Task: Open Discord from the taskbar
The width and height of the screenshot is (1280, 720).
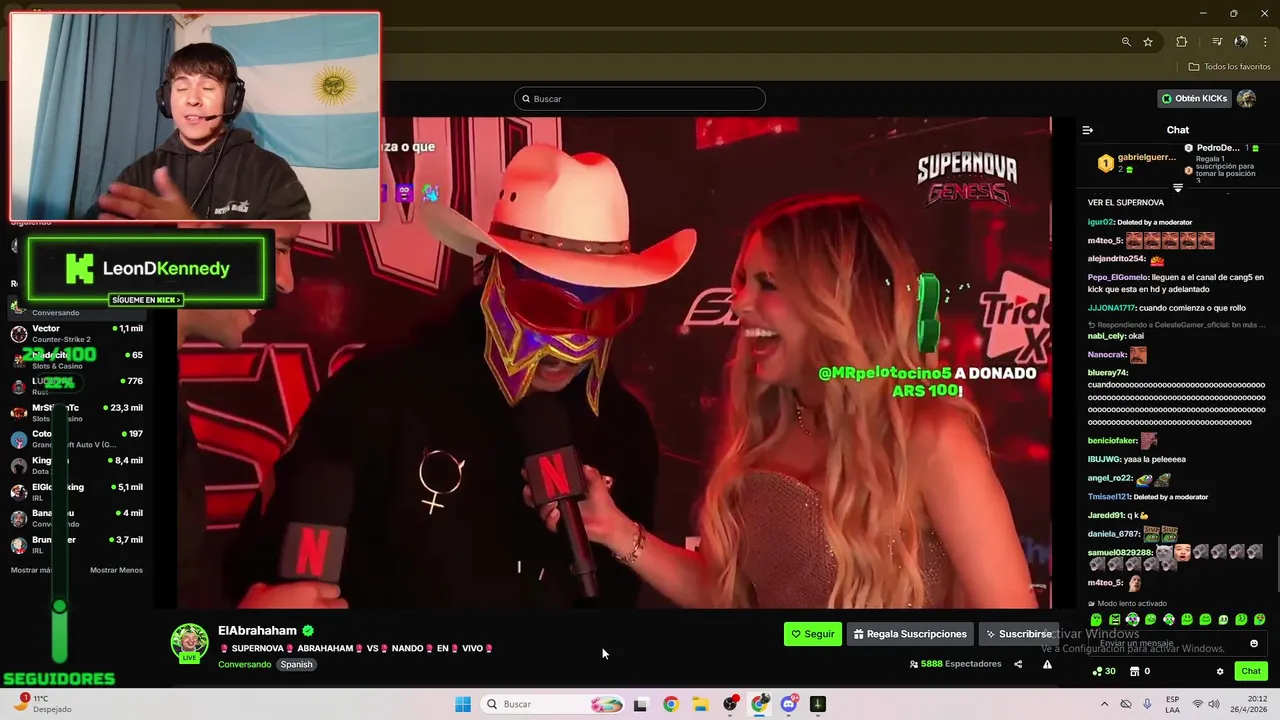Action: click(789, 704)
